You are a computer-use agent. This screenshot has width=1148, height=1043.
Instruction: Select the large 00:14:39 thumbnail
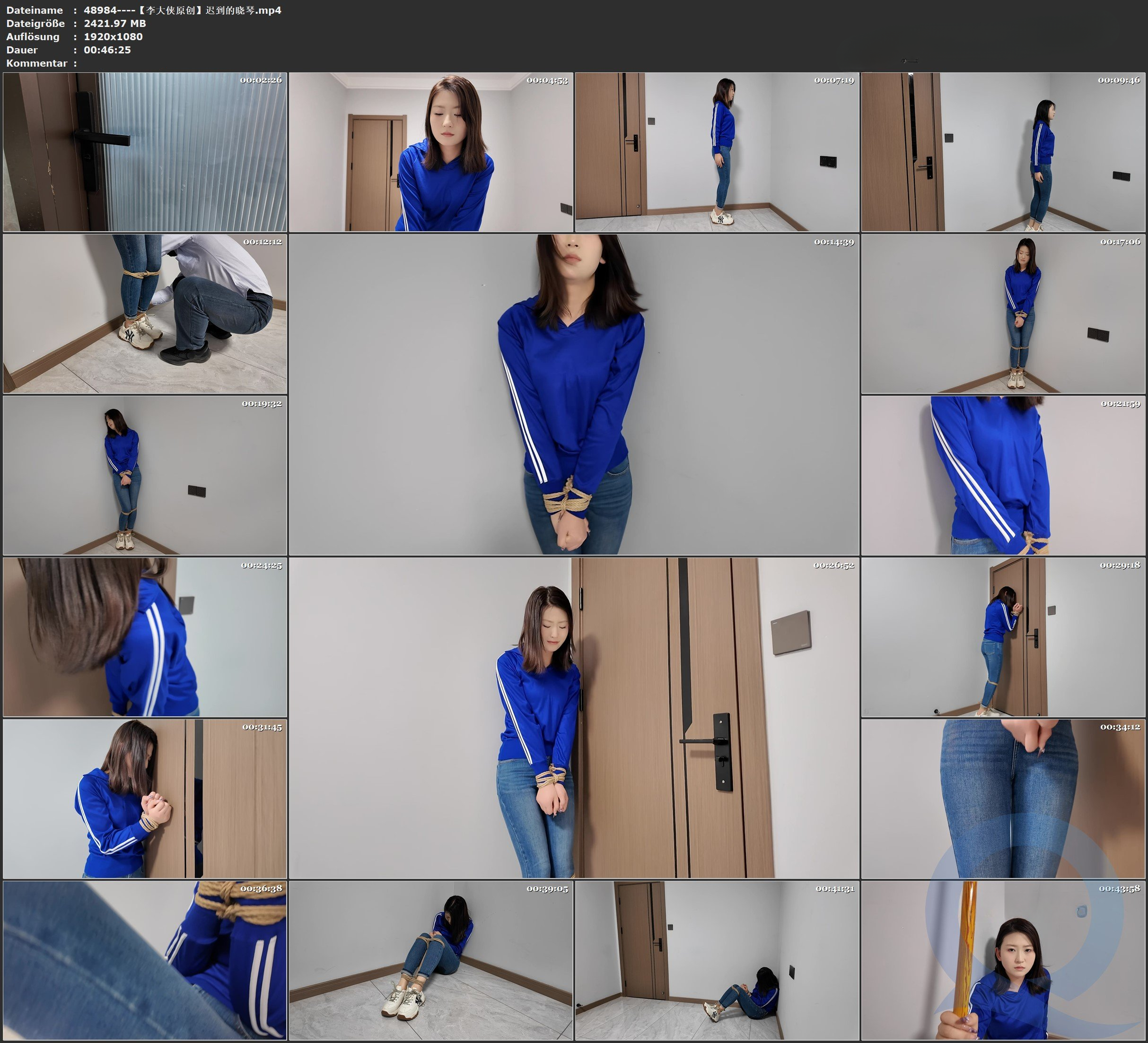click(573, 394)
